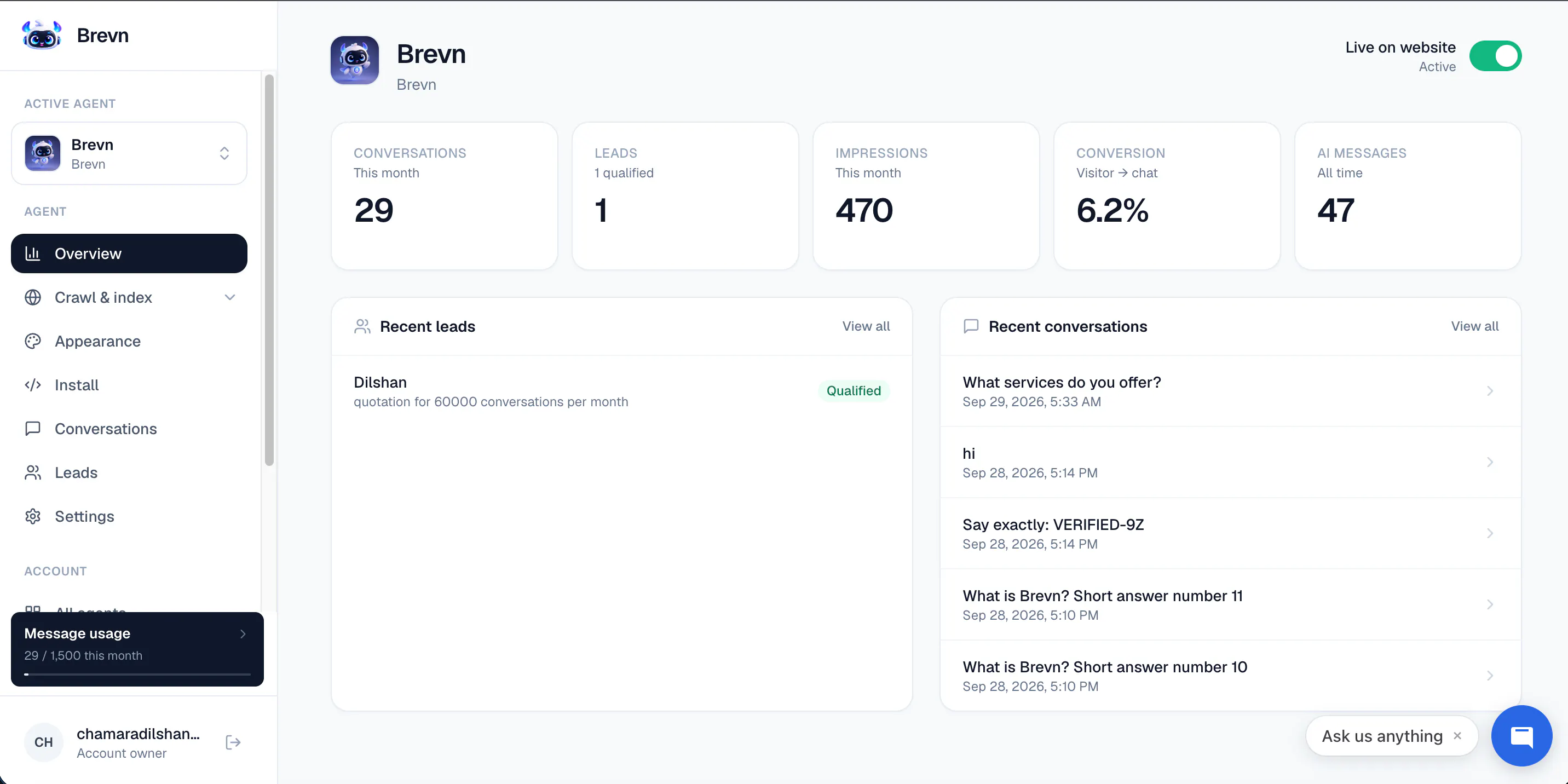Click the chamaradilshan account name

point(138,734)
